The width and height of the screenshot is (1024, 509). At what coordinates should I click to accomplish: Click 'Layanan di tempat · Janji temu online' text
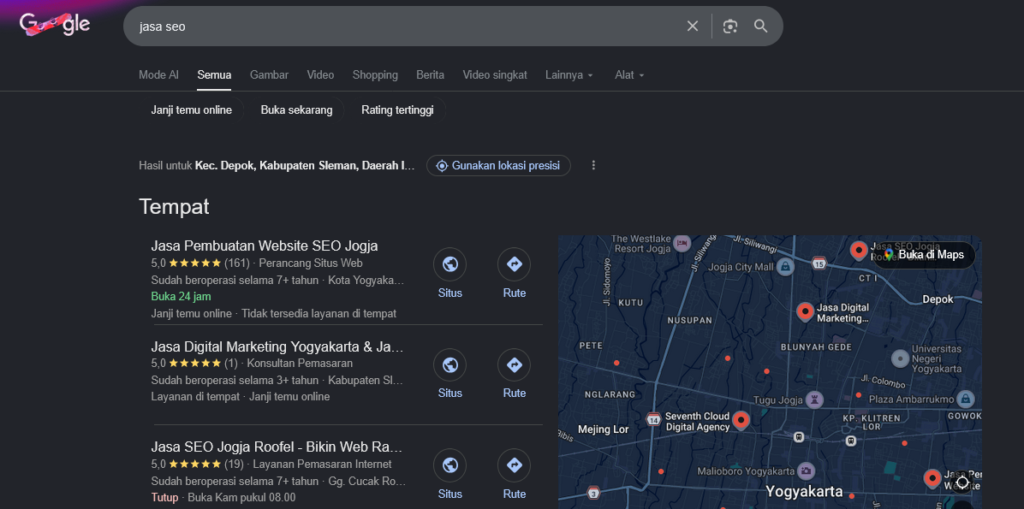[x=240, y=397]
